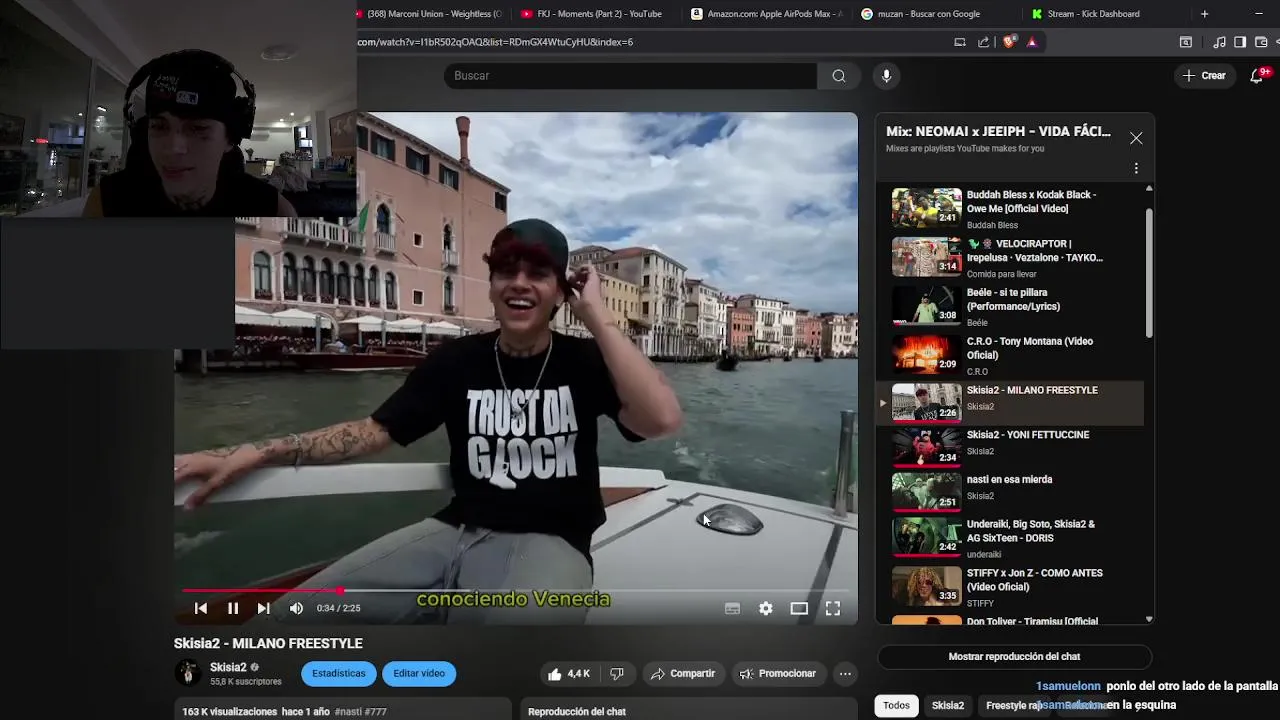Focus the Buscar search field
The height and width of the screenshot is (720, 1280).
pos(630,76)
